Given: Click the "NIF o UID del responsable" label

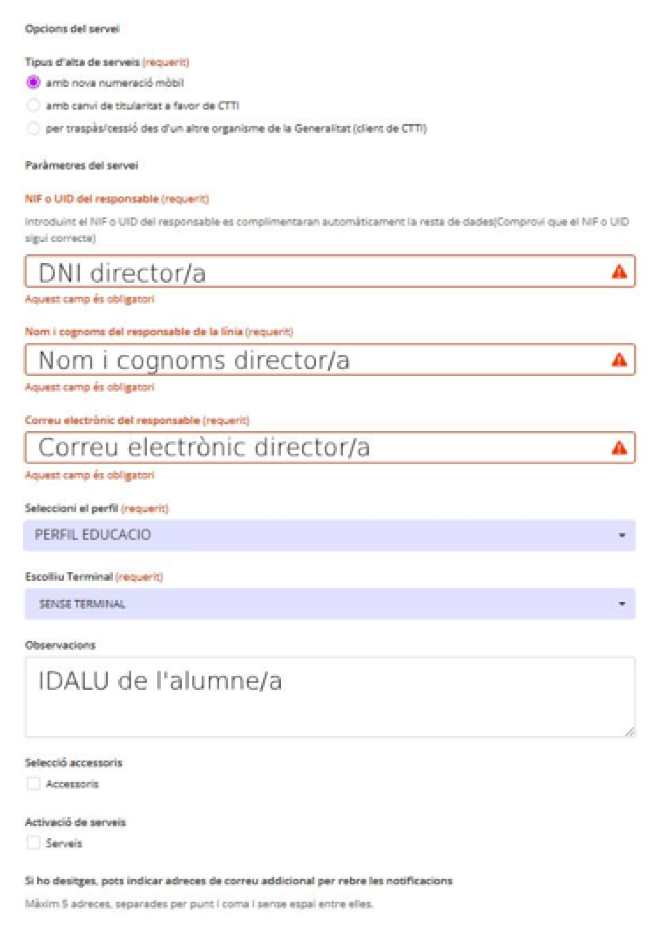Looking at the screenshot, I should tap(91, 198).
